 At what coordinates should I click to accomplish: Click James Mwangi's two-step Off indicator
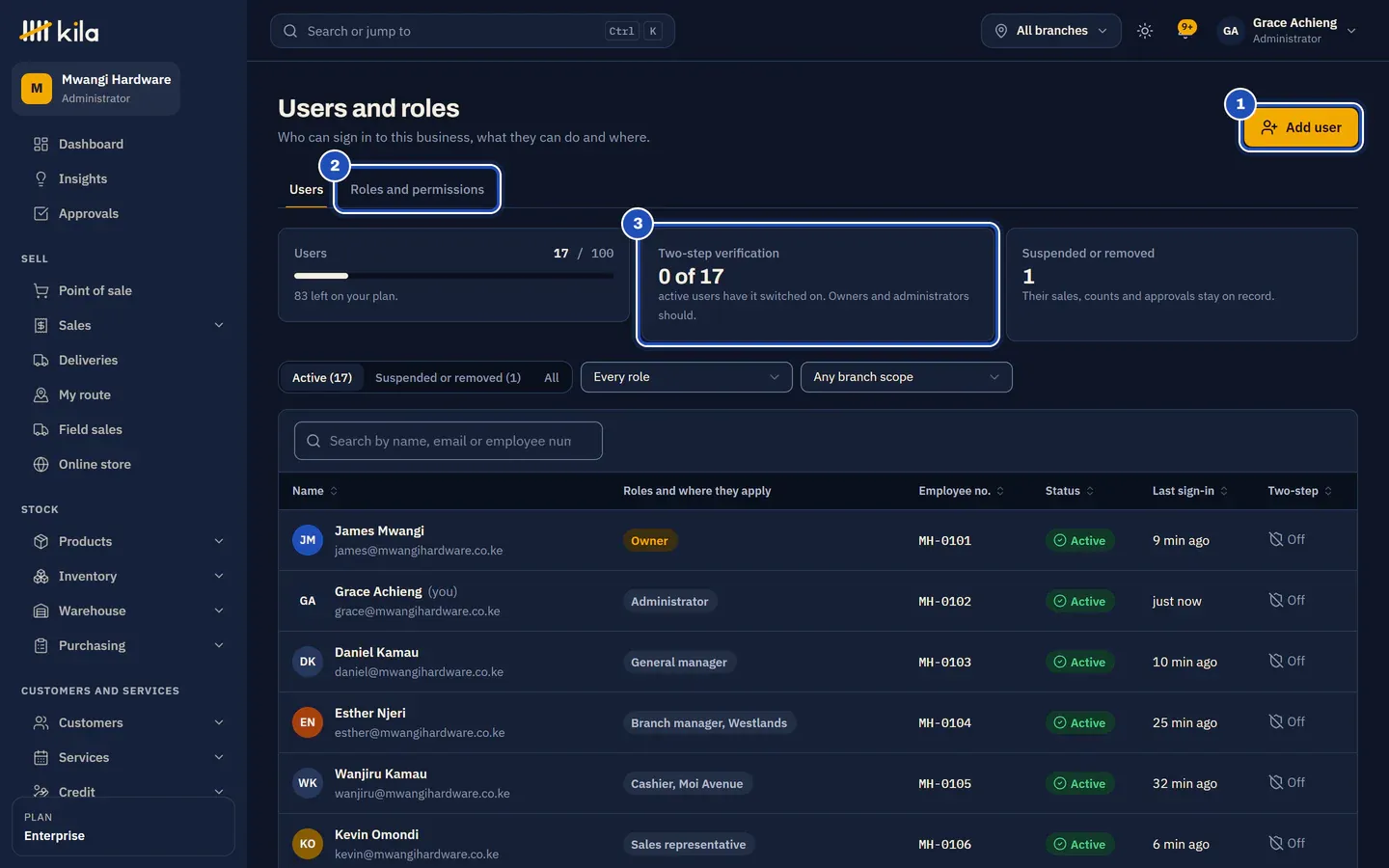click(1287, 540)
